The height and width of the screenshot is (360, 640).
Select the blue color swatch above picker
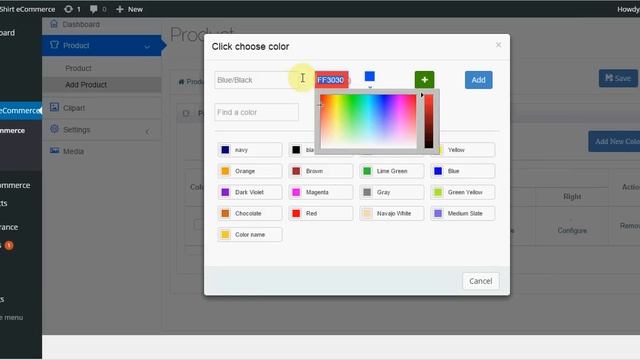tap(369, 76)
